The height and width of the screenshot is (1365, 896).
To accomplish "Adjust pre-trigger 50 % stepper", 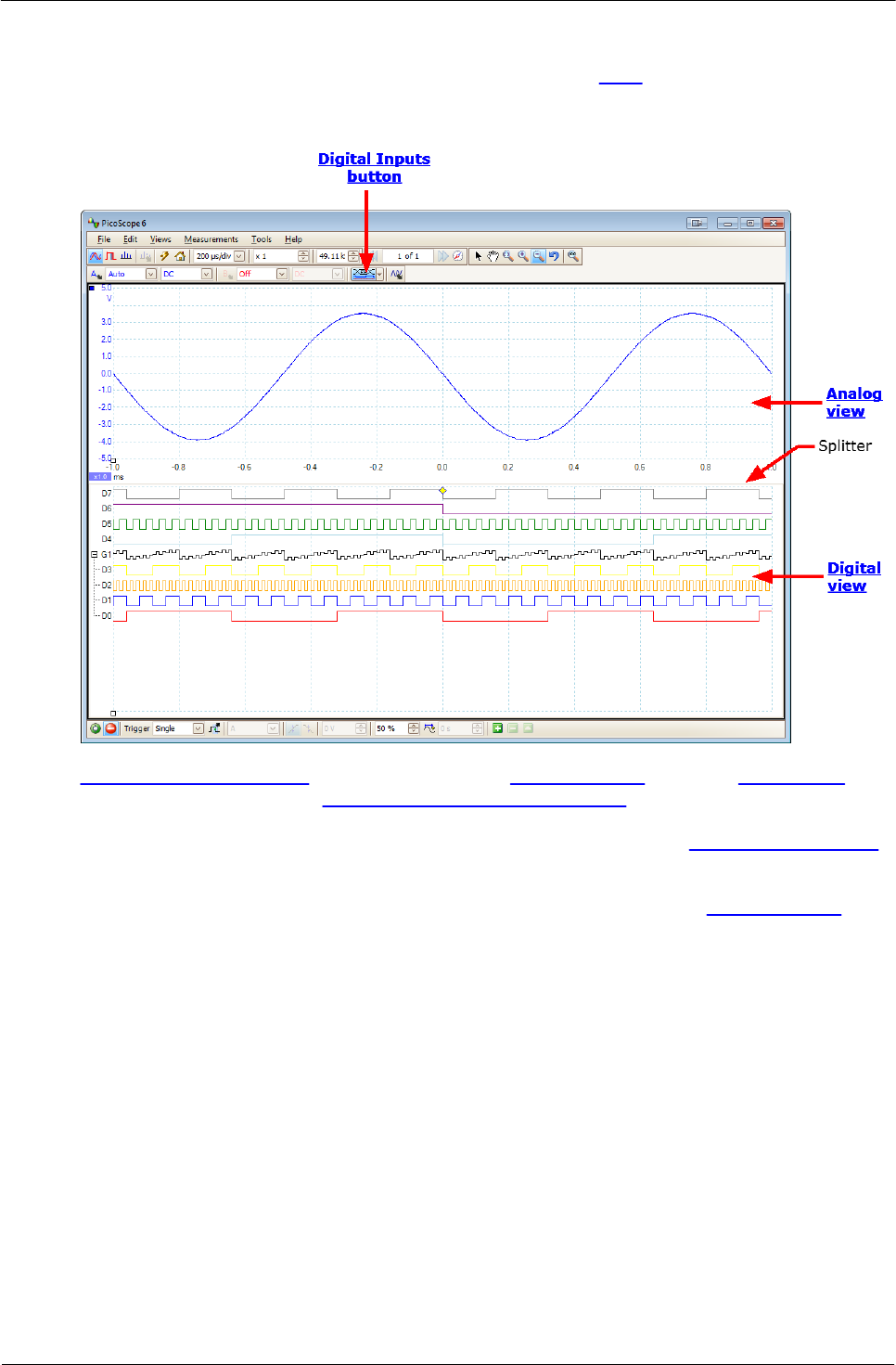I will pos(414,728).
